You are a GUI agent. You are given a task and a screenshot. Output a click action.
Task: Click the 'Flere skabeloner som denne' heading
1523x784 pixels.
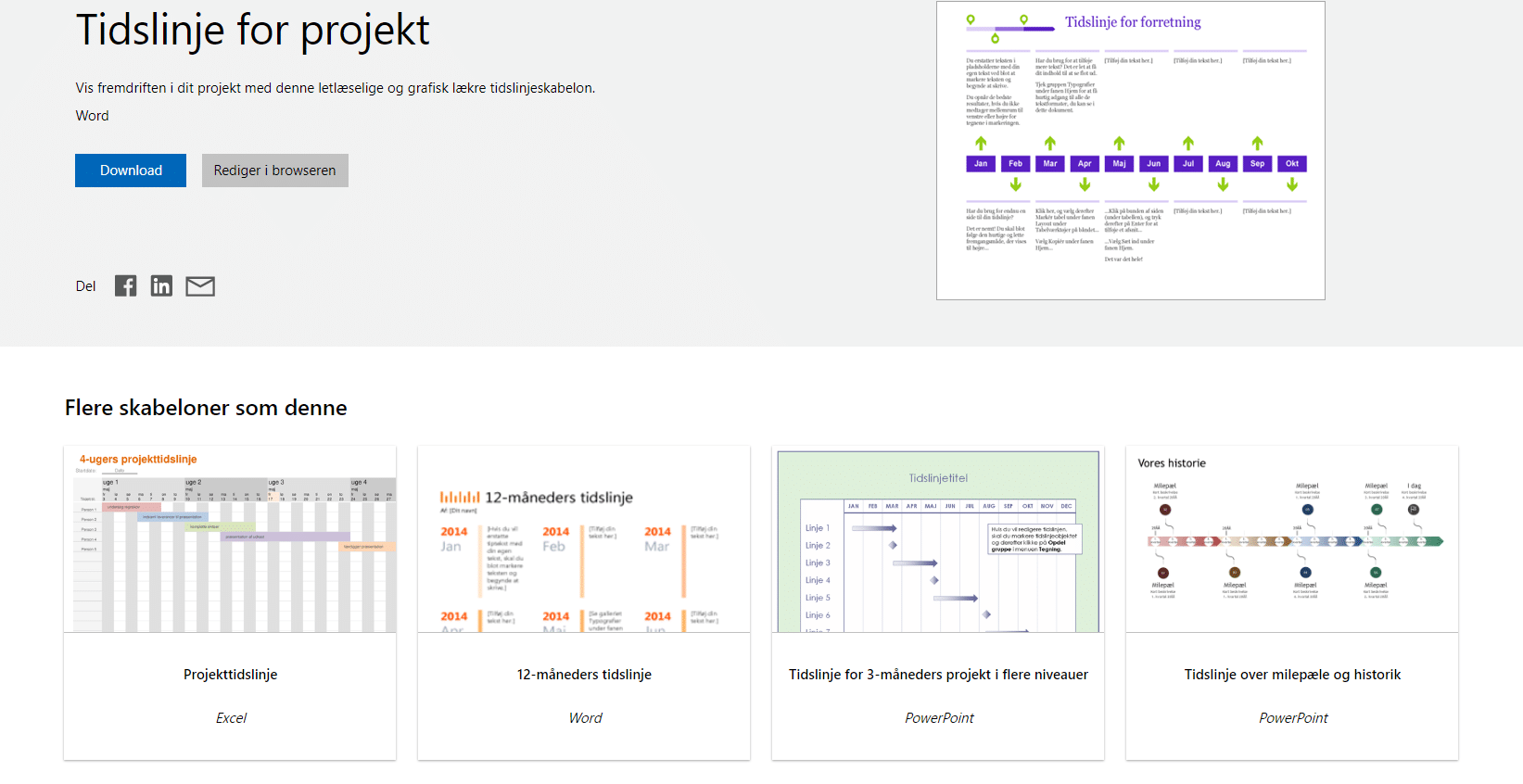point(206,408)
